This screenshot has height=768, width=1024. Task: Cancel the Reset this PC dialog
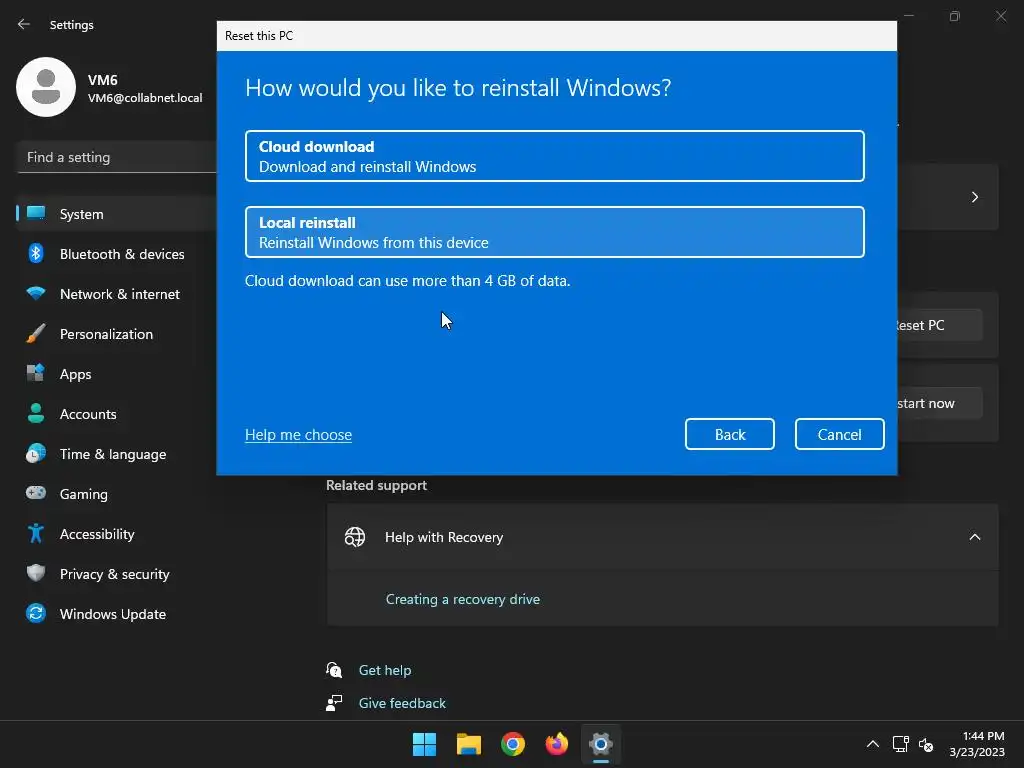[x=839, y=434]
